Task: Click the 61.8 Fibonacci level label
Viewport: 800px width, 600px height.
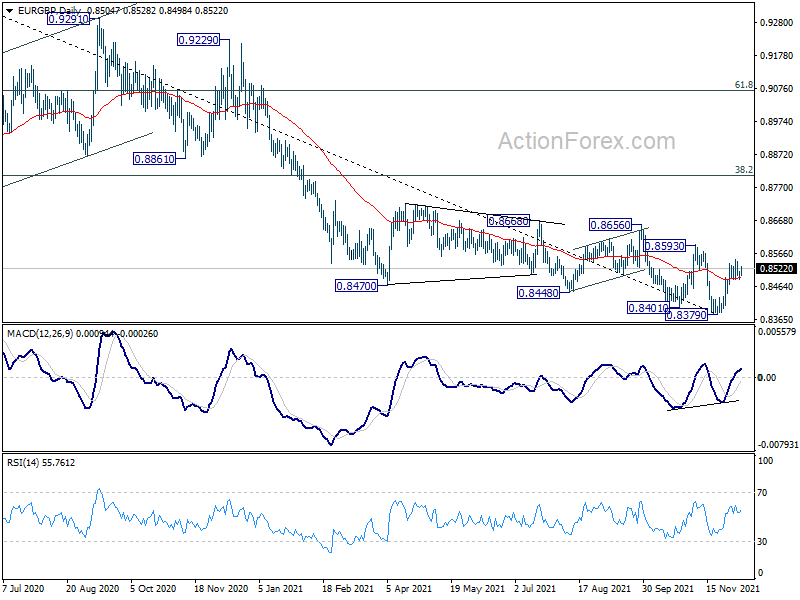Action: pyautogui.click(x=744, y=85)
